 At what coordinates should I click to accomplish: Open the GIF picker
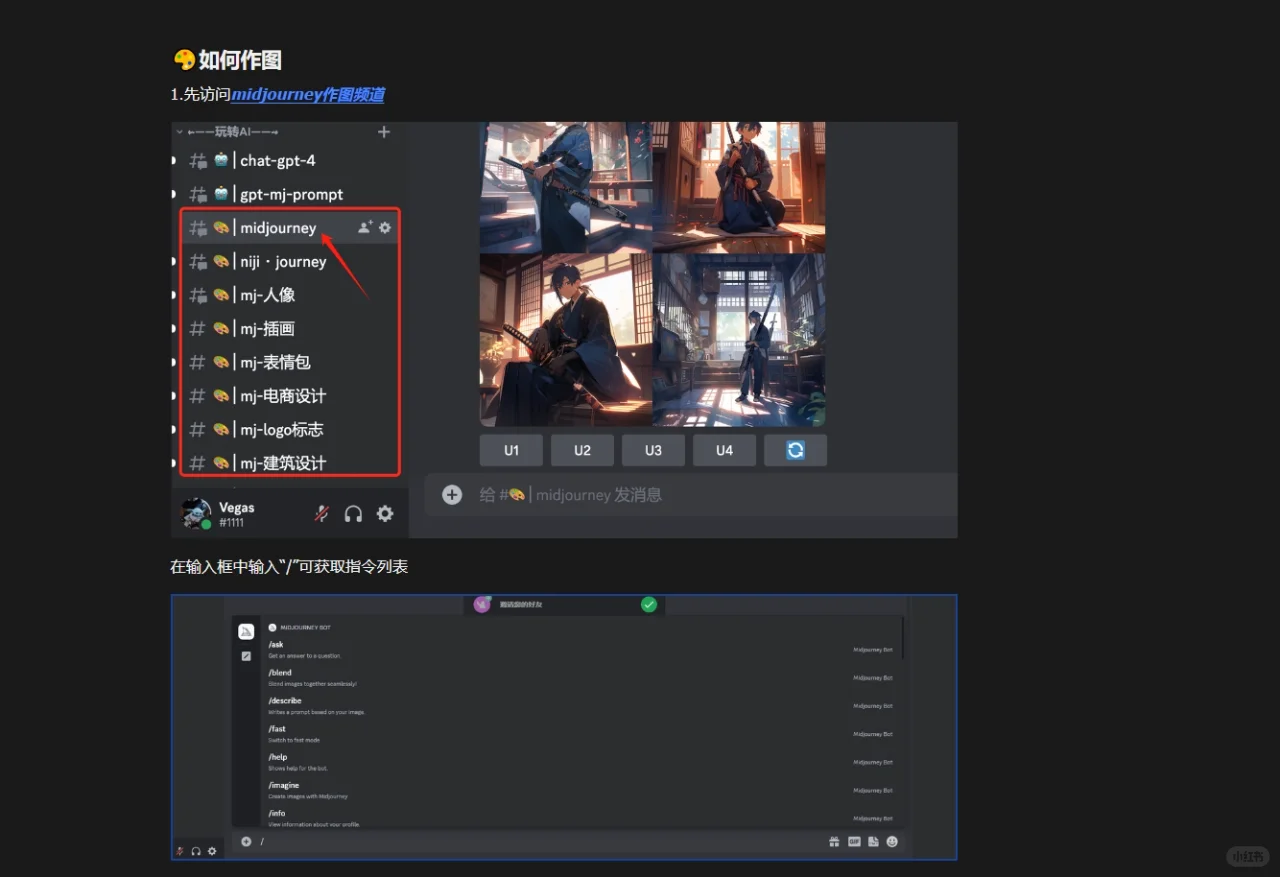point(854,842)
